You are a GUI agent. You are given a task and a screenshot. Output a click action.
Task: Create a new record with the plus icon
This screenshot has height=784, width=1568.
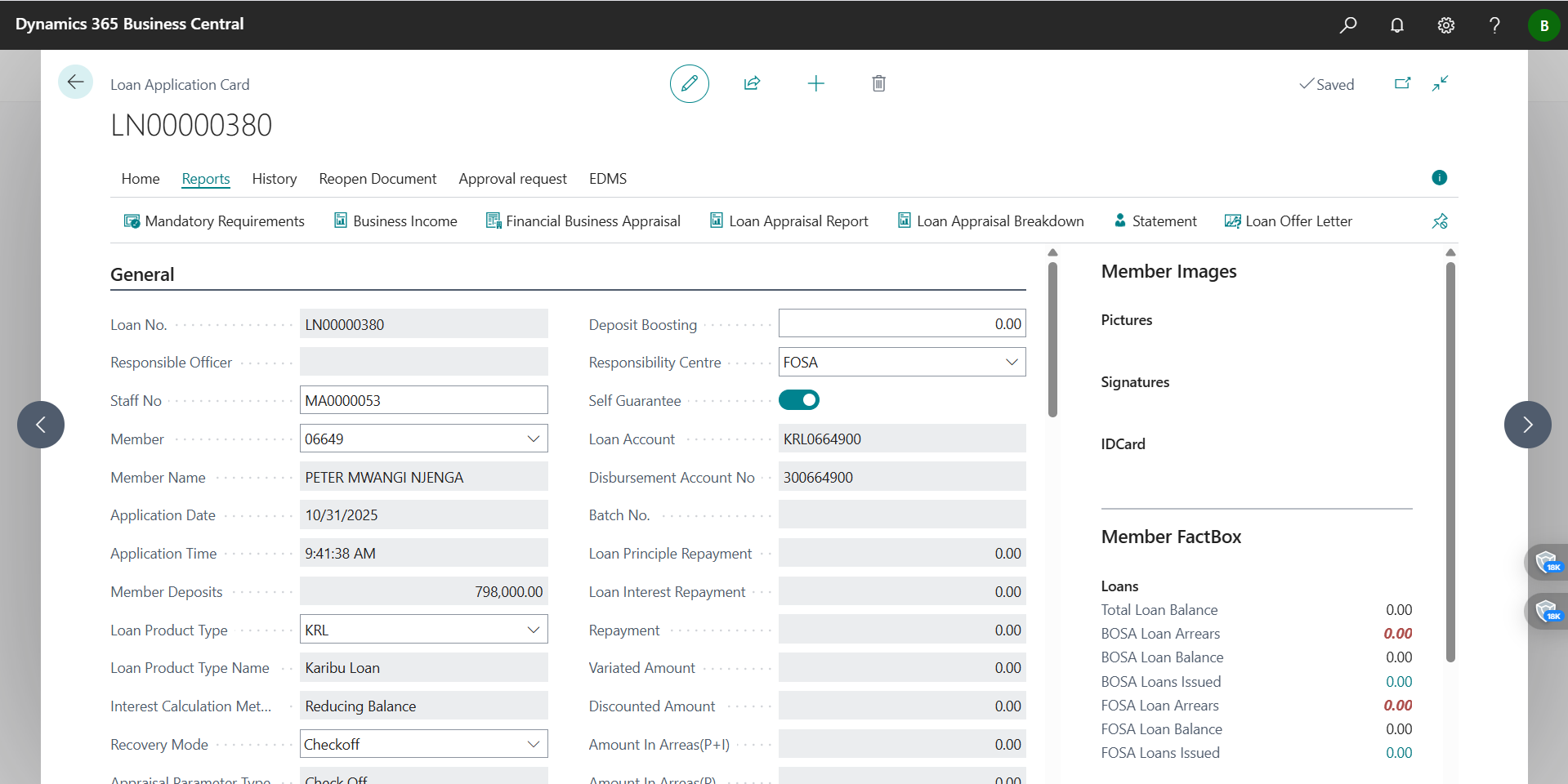(x=816, y=83)
